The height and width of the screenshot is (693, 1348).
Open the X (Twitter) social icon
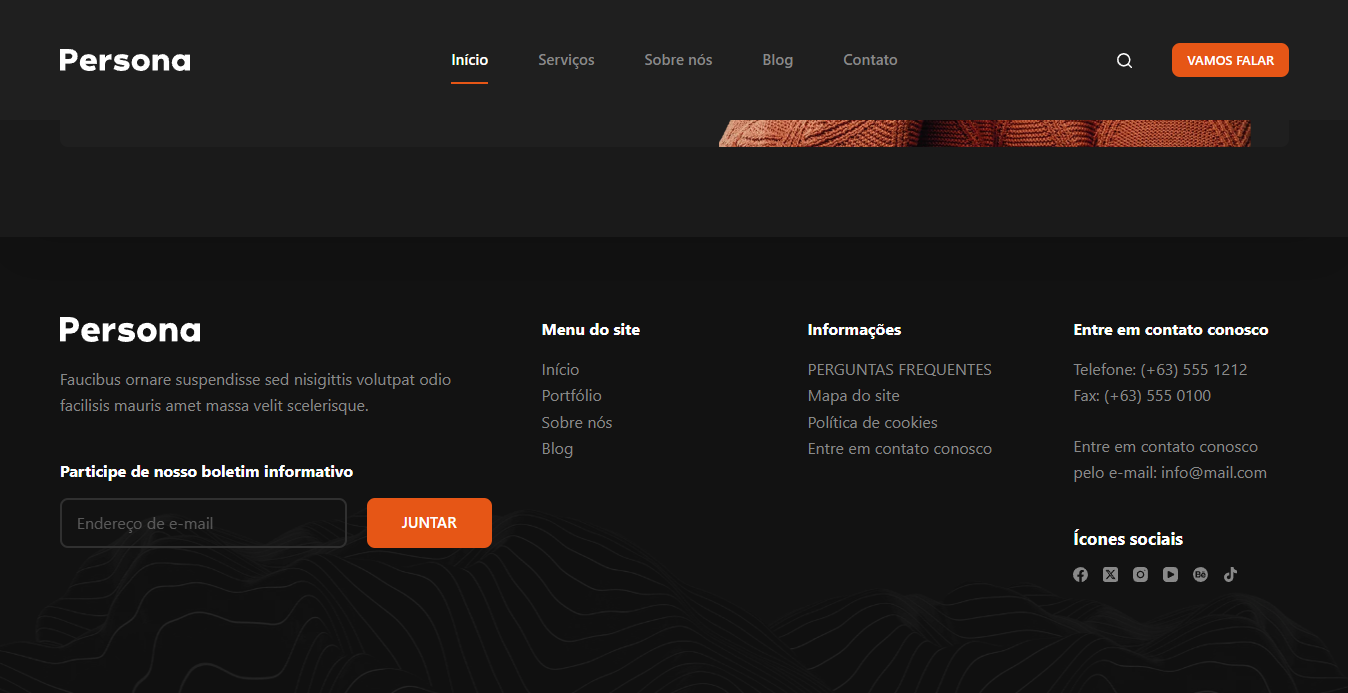tap(1110, 574)
